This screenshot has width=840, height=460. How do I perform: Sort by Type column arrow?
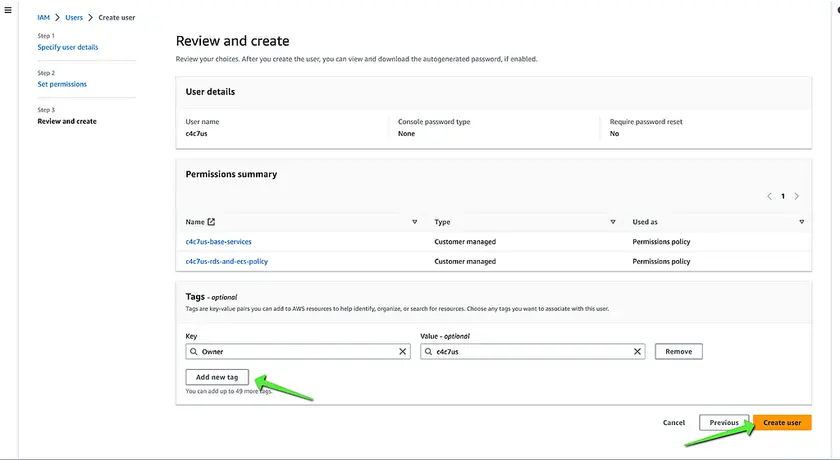click(612, 222)
